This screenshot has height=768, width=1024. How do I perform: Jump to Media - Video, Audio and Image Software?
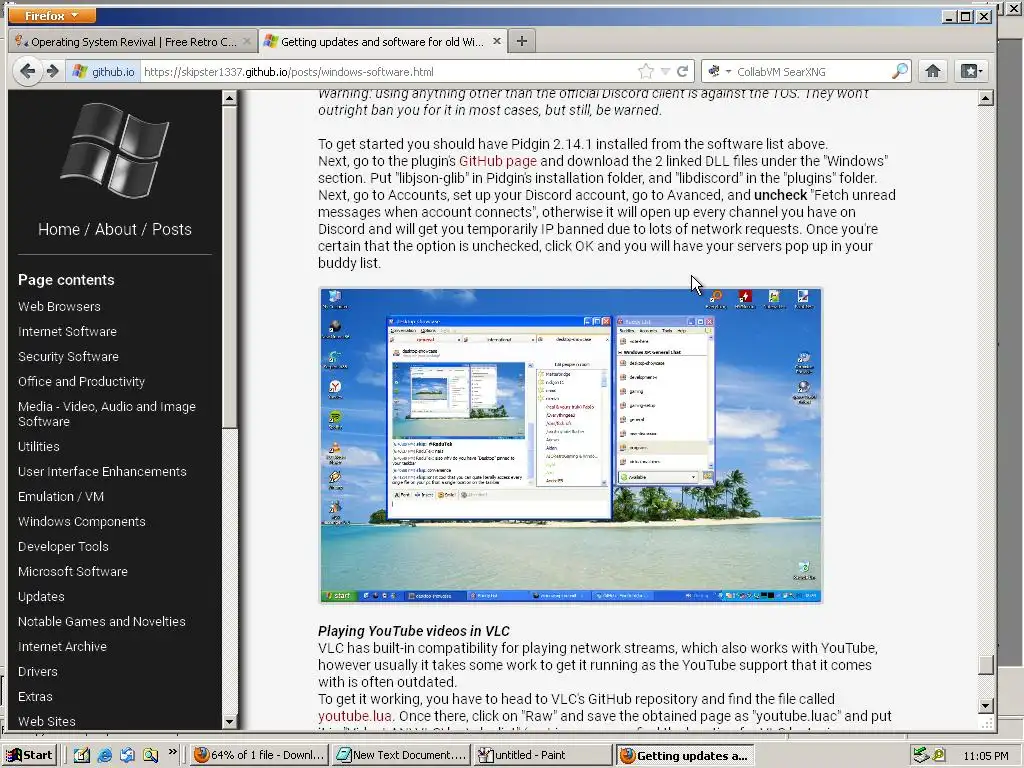click(107, 414)
